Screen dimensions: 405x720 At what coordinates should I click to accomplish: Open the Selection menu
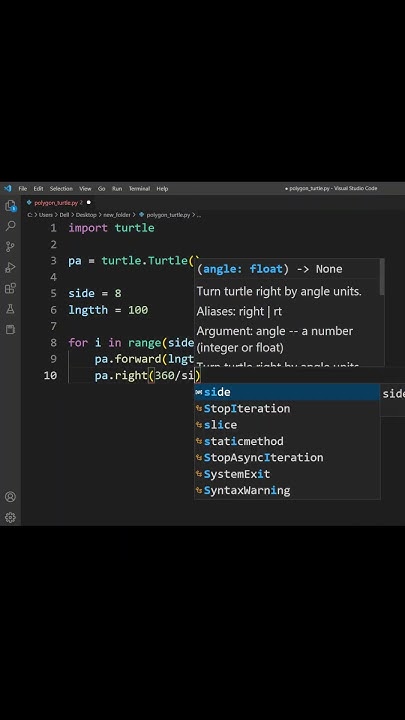pos(61,188)
